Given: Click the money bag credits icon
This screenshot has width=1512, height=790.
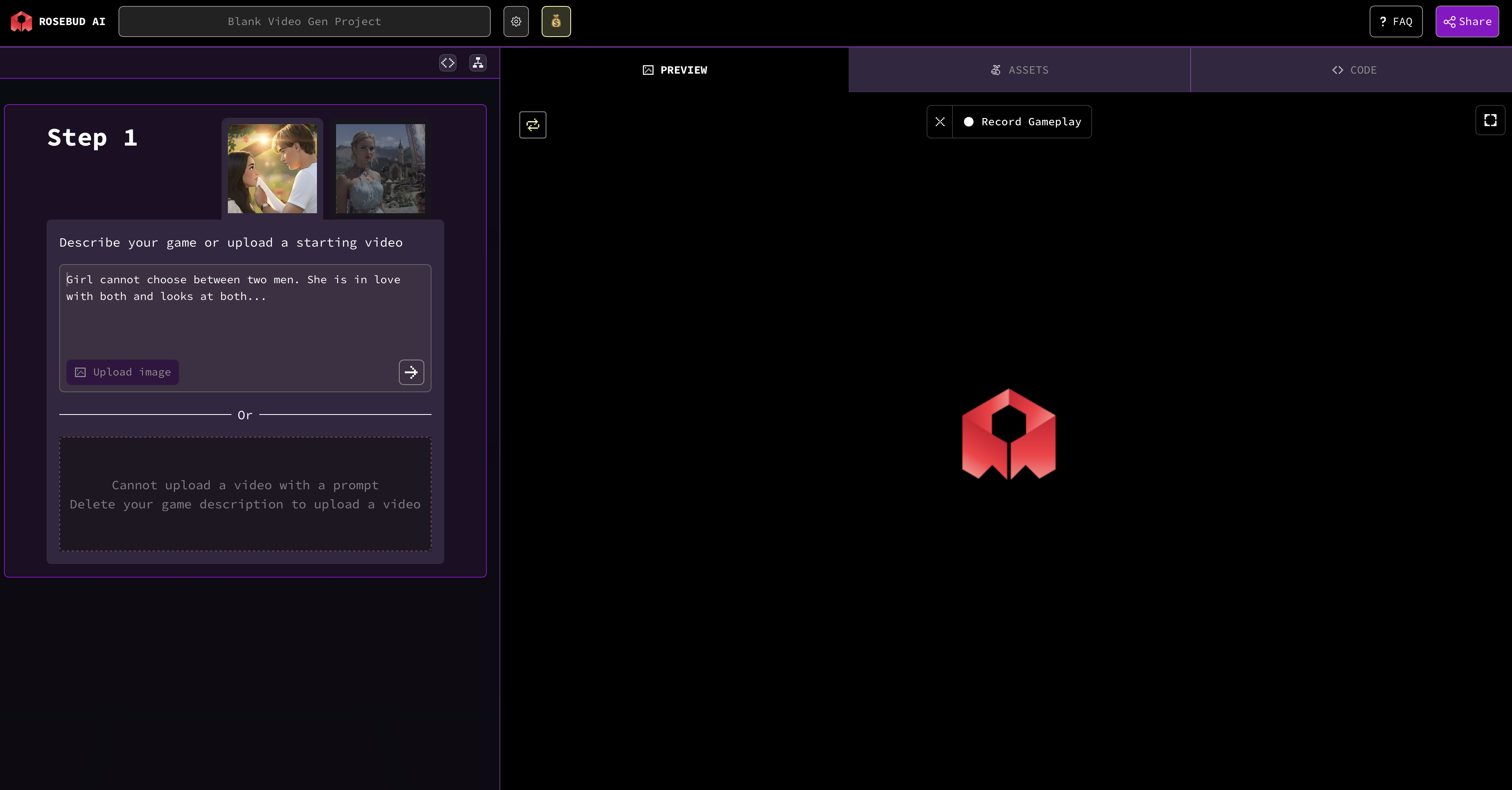Looking at the screenshot, I should click(556, 22).
